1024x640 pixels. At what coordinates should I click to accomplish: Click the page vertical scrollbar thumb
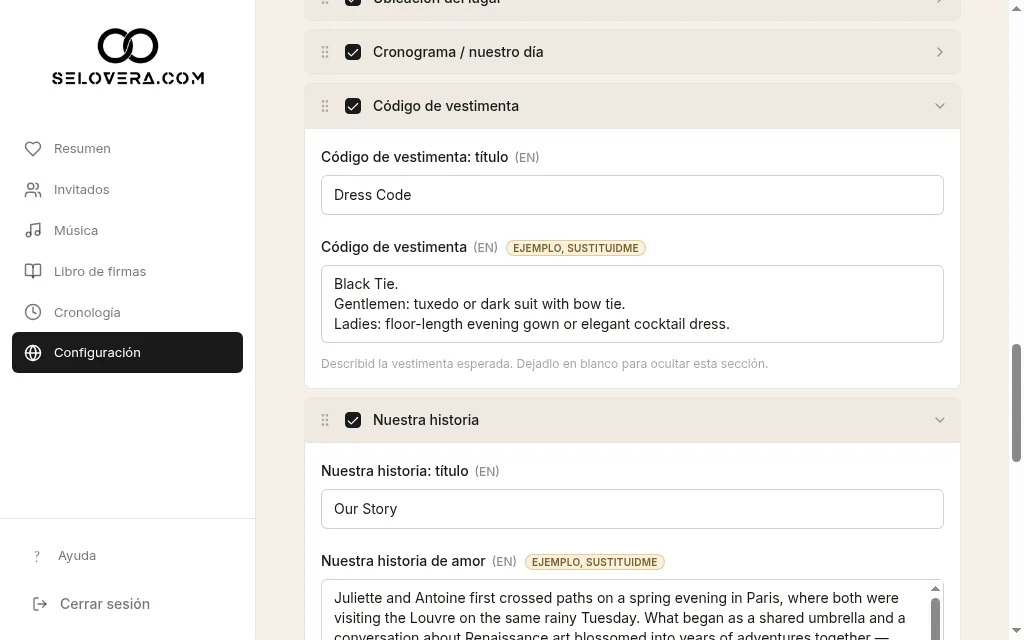click(x=1016, y=403)
